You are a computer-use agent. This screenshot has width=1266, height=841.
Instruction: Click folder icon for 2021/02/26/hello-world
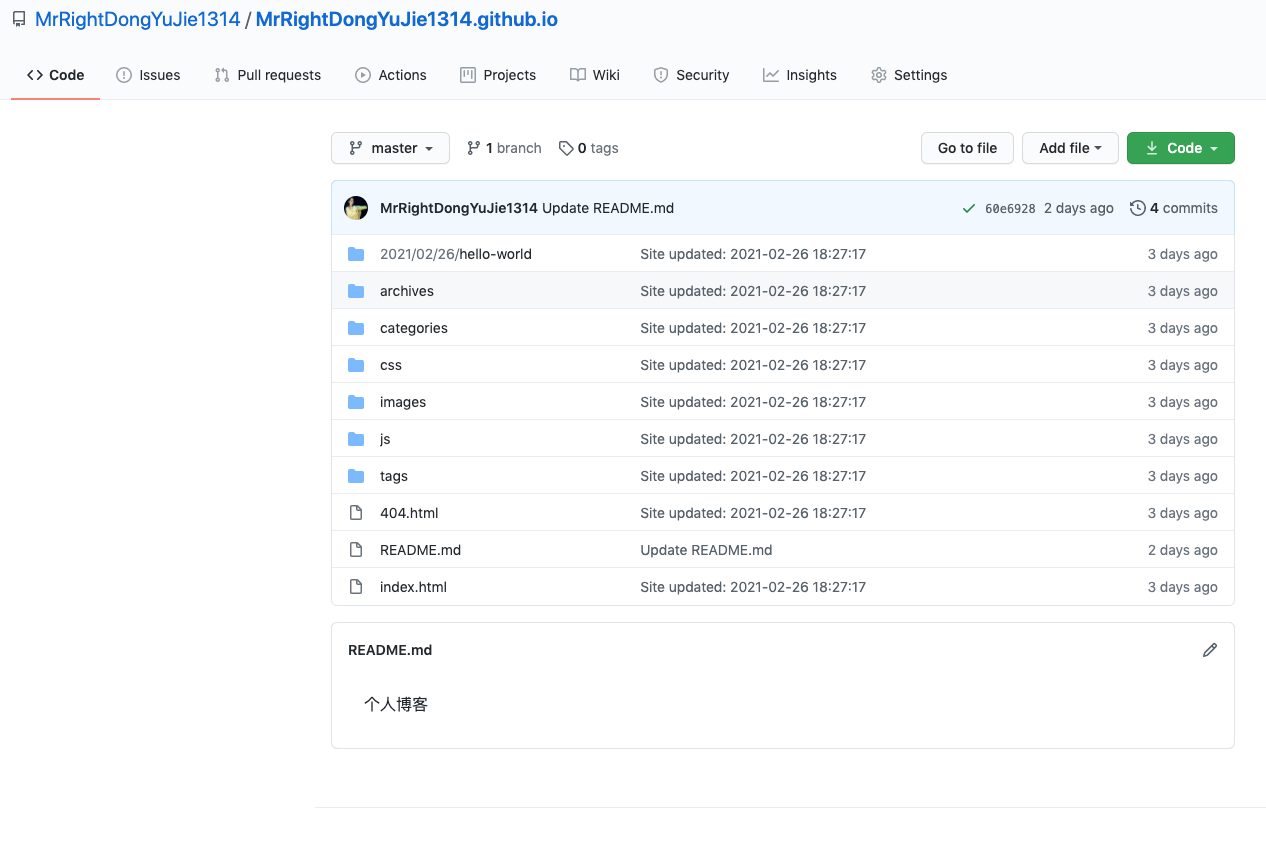pos(356,254)
